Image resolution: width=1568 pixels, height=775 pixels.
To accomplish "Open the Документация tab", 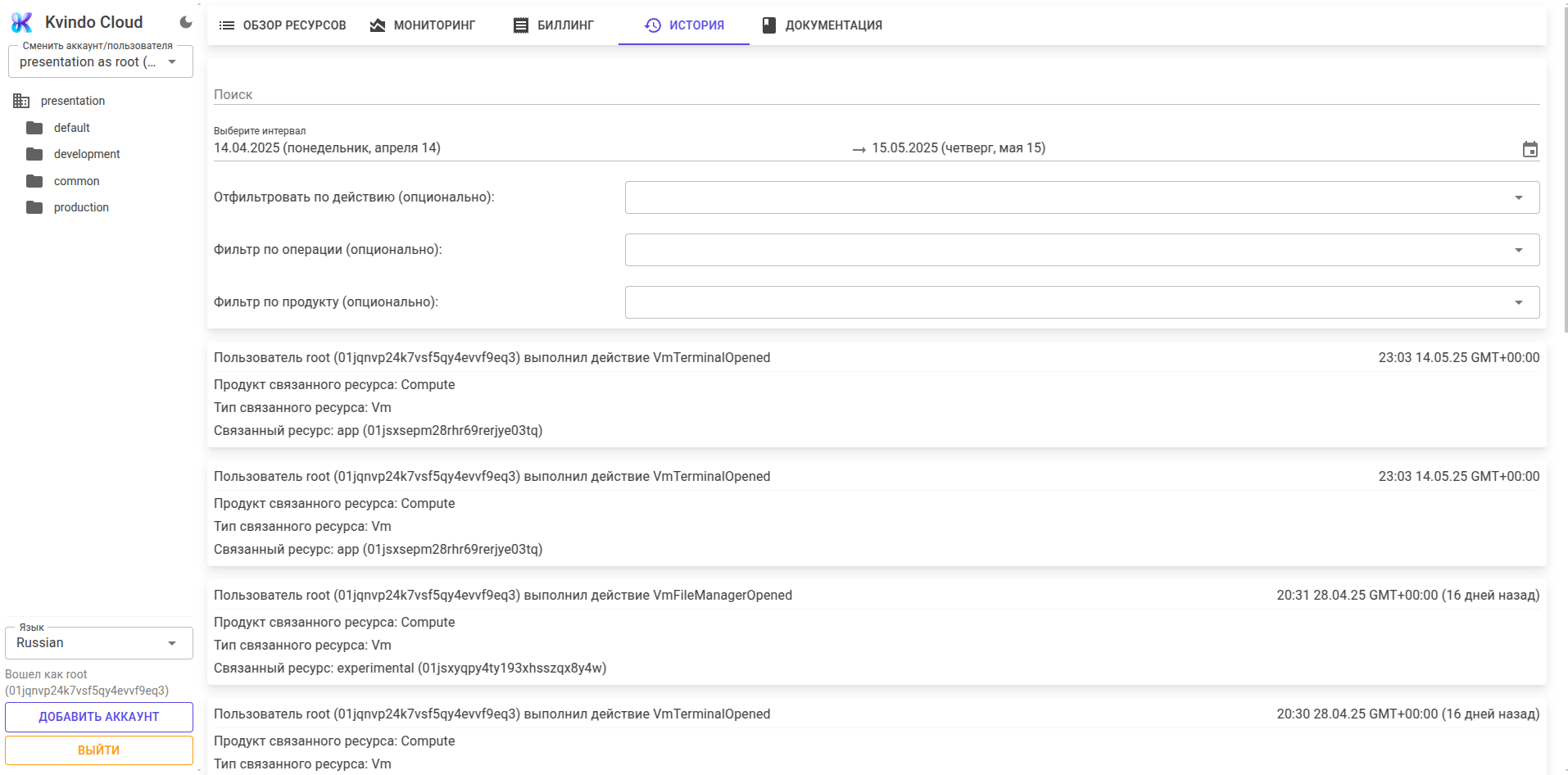I will [822, 25].
